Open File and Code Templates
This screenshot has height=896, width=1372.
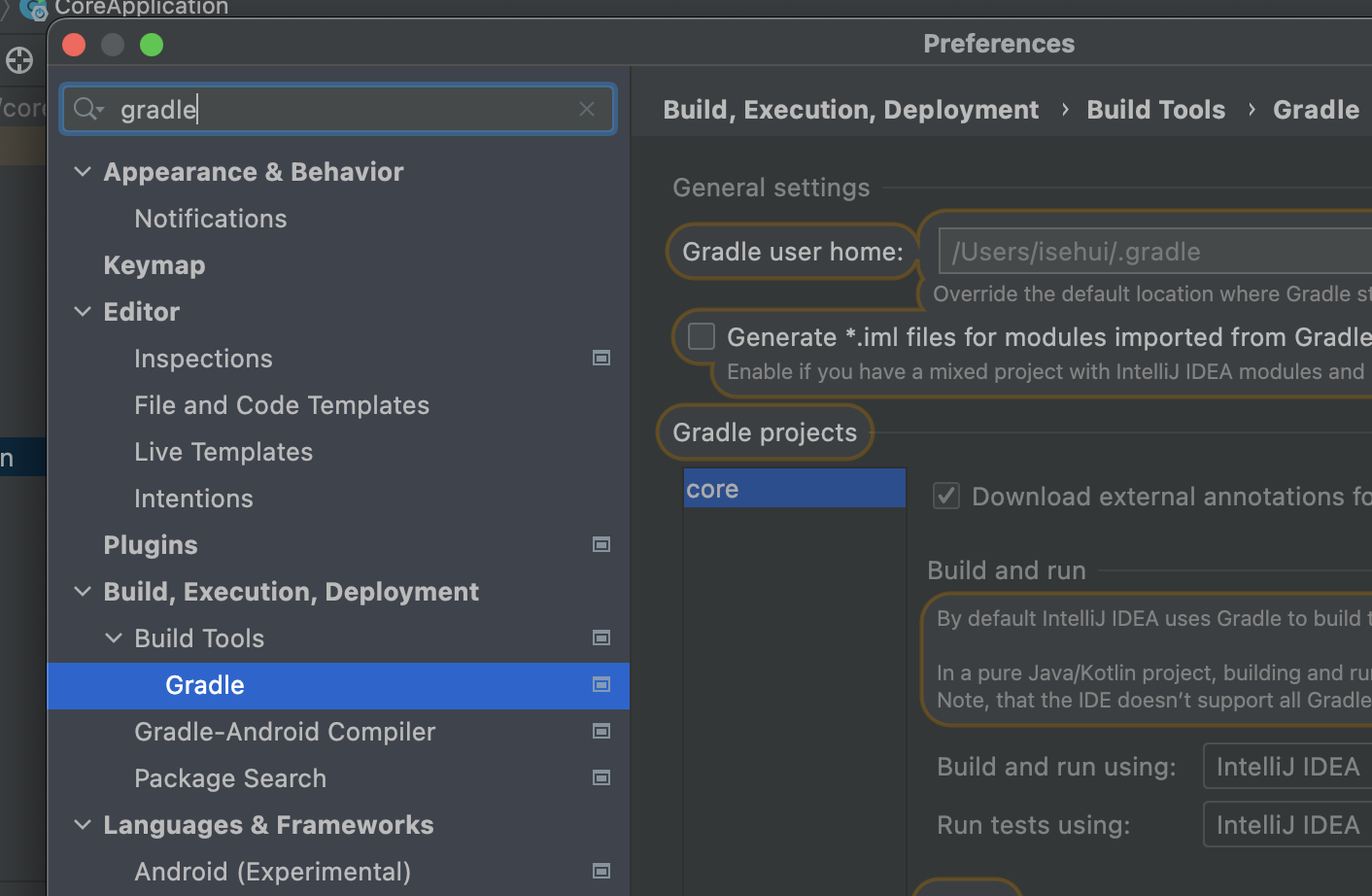click(x=282, y=405)
